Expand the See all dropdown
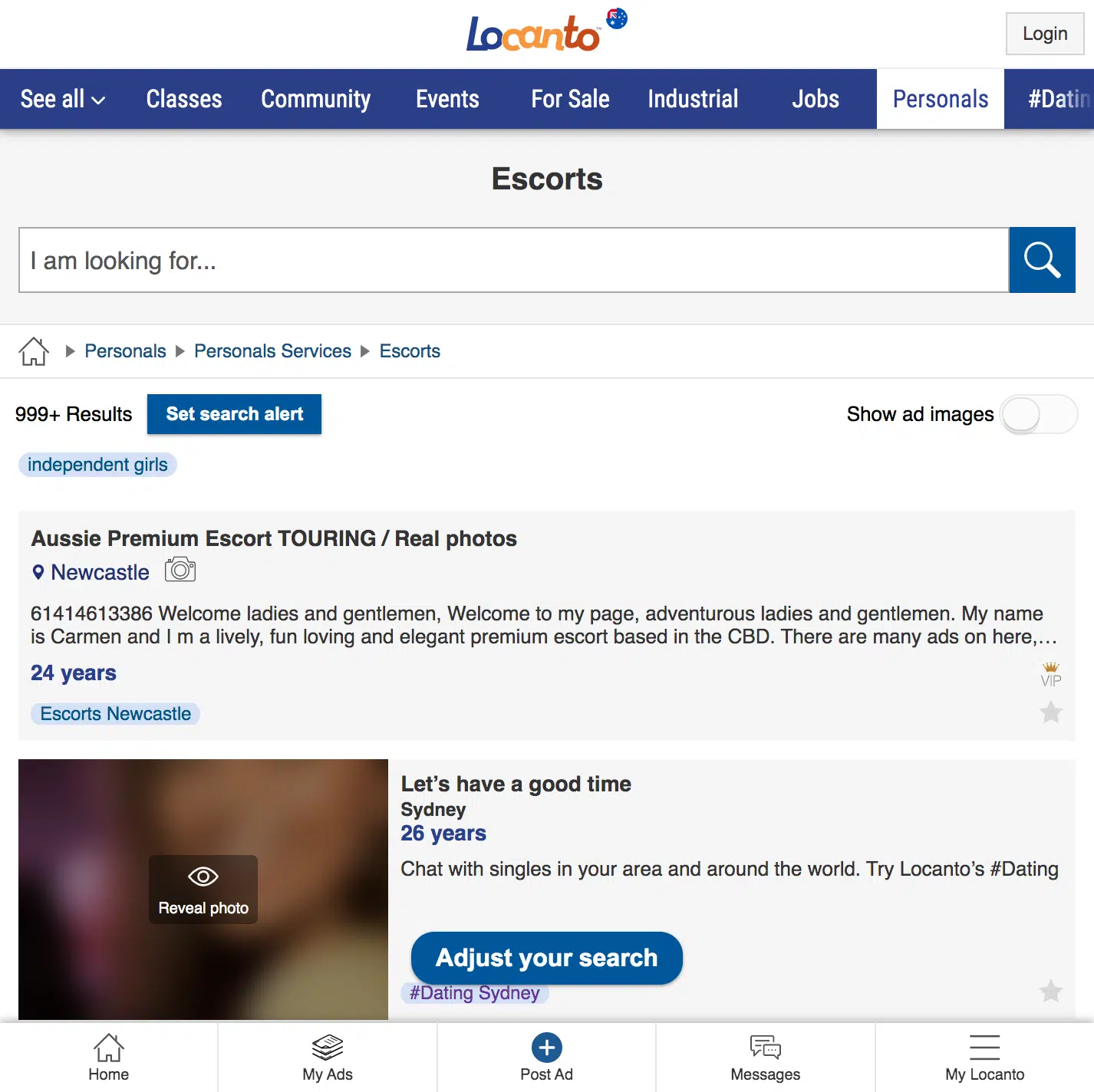The width and height of the screenshot is (1094, 1092). [63, 99]
